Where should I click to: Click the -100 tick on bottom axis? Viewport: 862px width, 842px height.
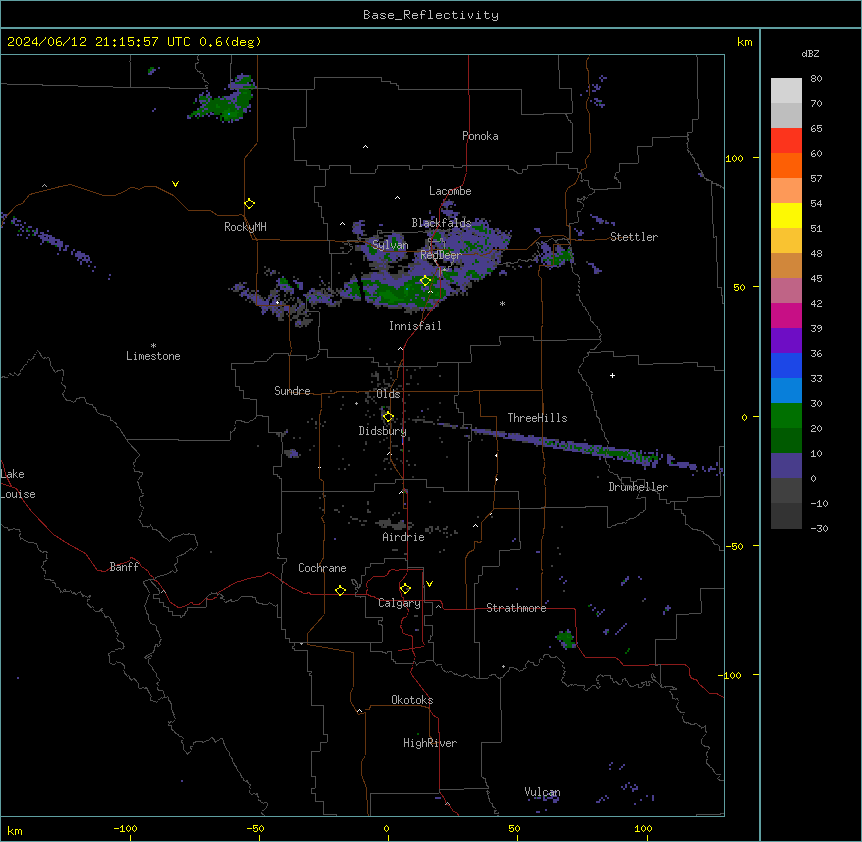125,828
